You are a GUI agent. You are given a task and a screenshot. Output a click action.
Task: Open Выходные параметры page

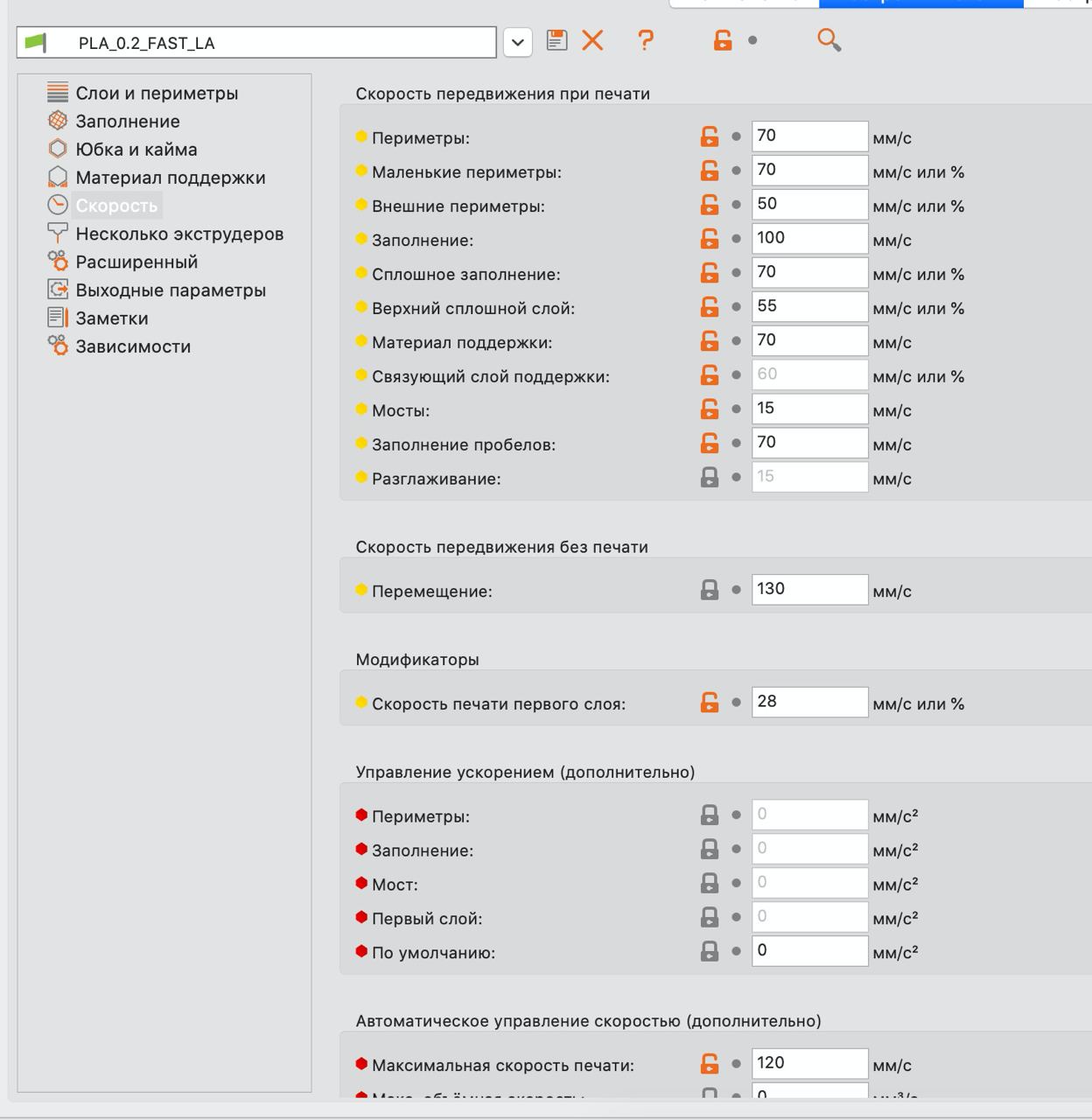[x=171, y=290]
